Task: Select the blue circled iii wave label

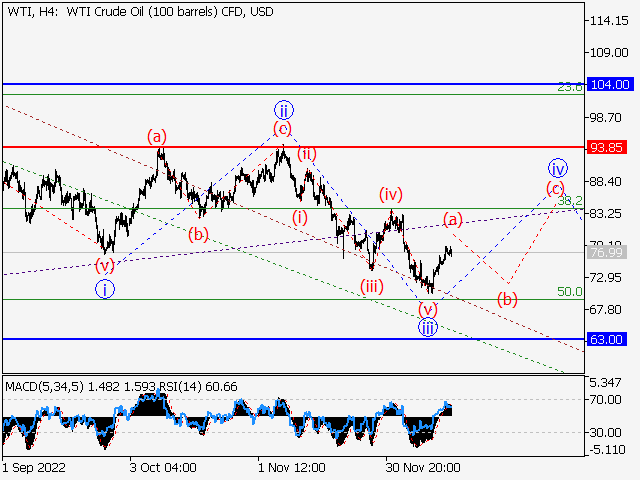Action: 427,327
